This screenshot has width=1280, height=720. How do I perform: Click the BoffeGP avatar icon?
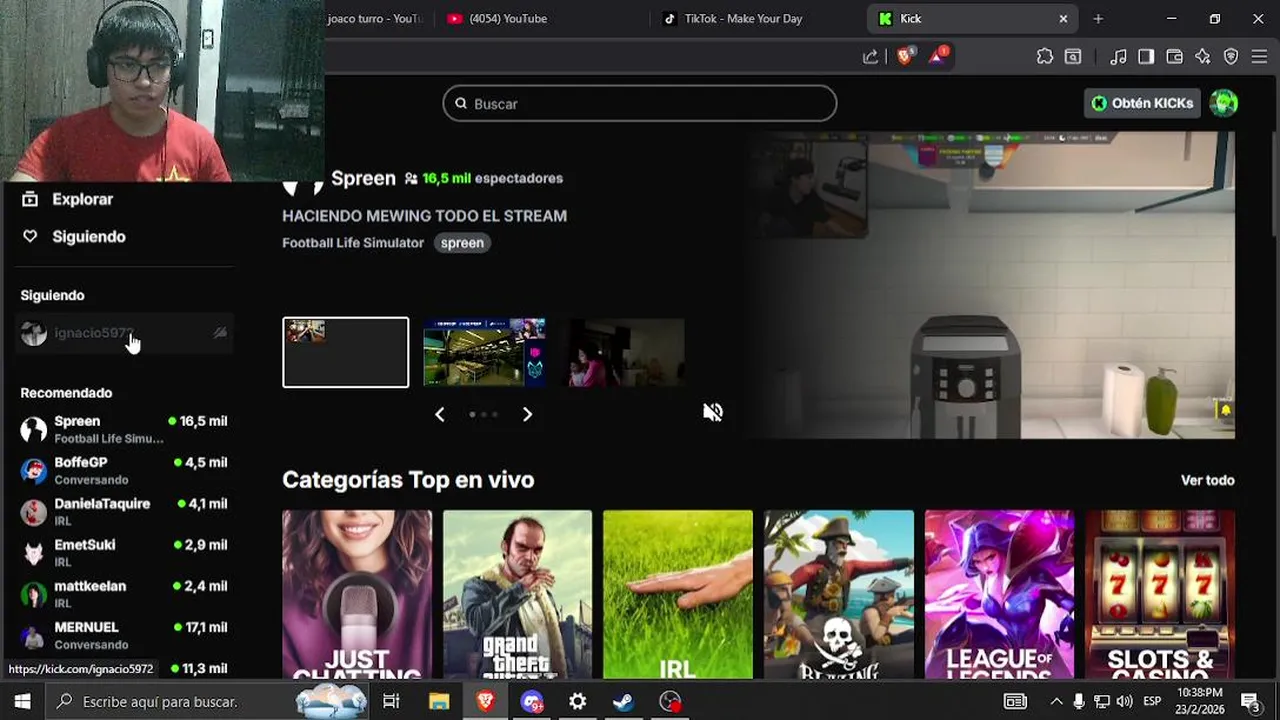[x=34, y=470]
